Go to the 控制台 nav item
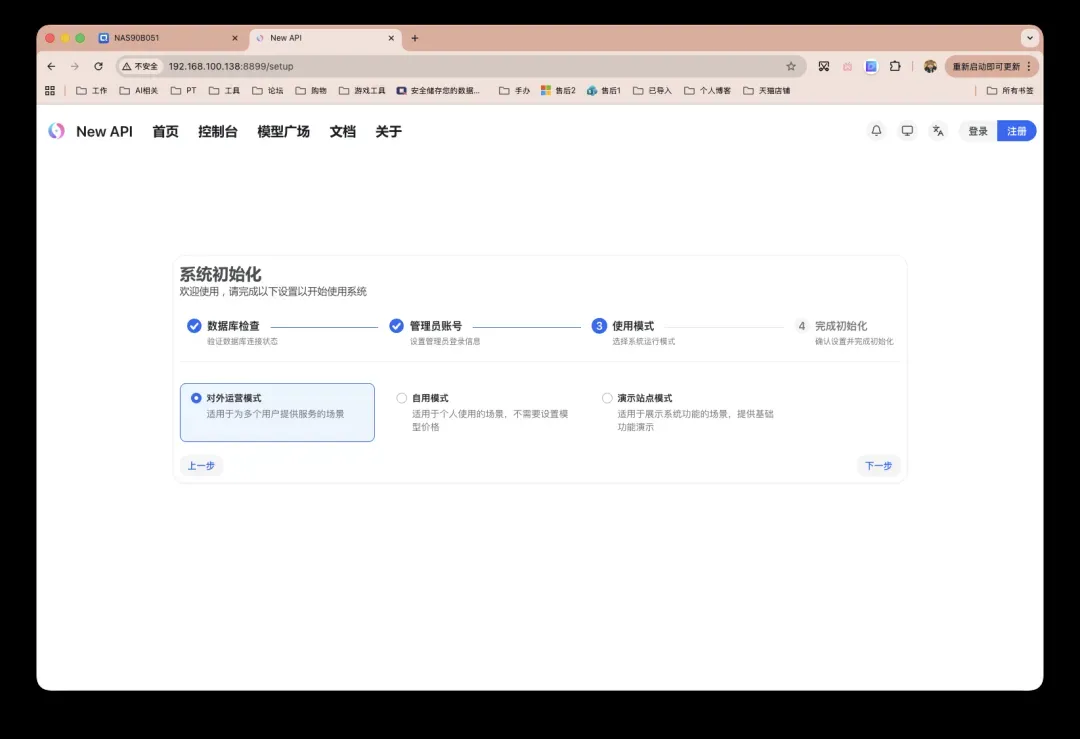The height and width of the screenshot is (739, 1080). point(217,131)
